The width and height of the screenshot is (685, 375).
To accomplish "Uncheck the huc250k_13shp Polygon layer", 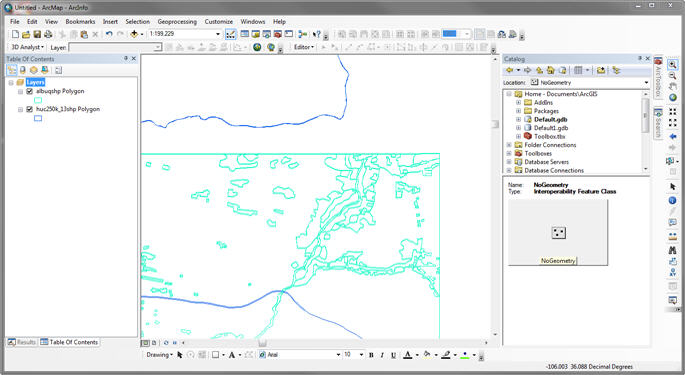I will [x=30, y=109].
